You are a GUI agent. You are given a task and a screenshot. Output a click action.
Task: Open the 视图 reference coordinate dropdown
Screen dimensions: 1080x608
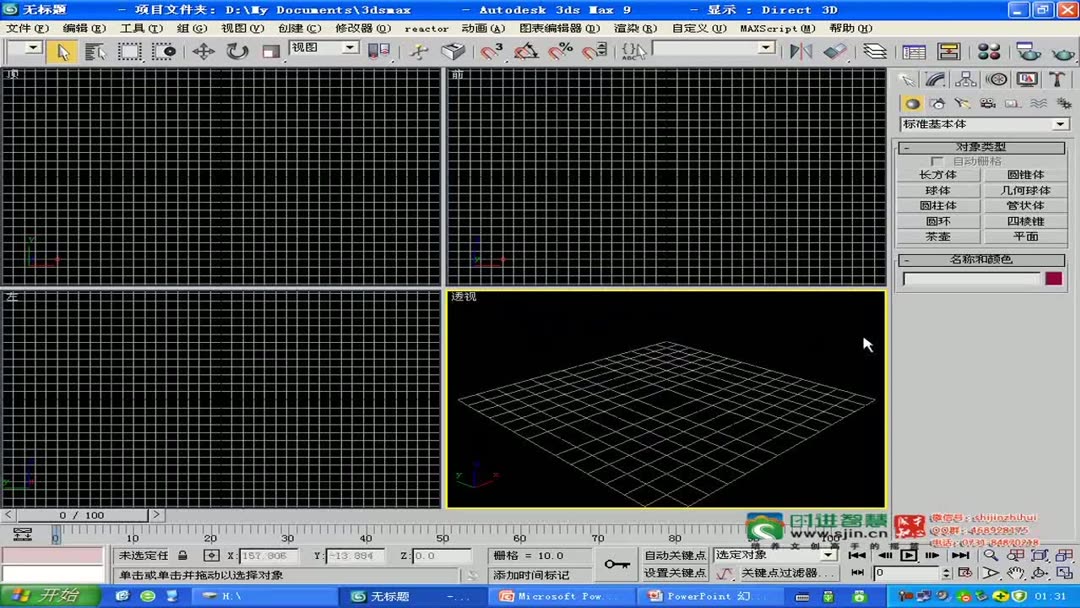pos(322,47)
